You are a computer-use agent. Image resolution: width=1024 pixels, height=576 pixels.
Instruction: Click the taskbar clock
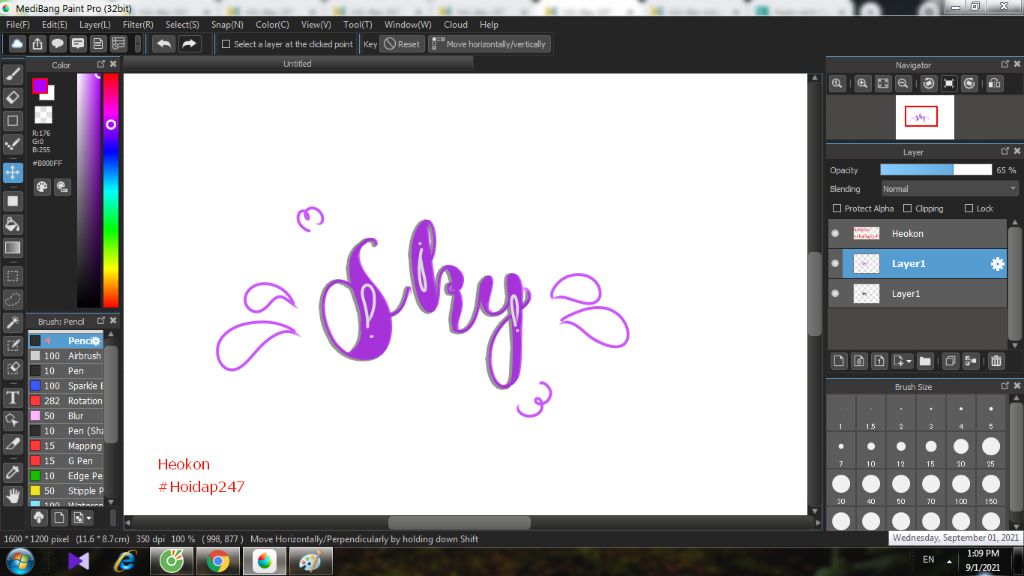click(x=982, y=560)
